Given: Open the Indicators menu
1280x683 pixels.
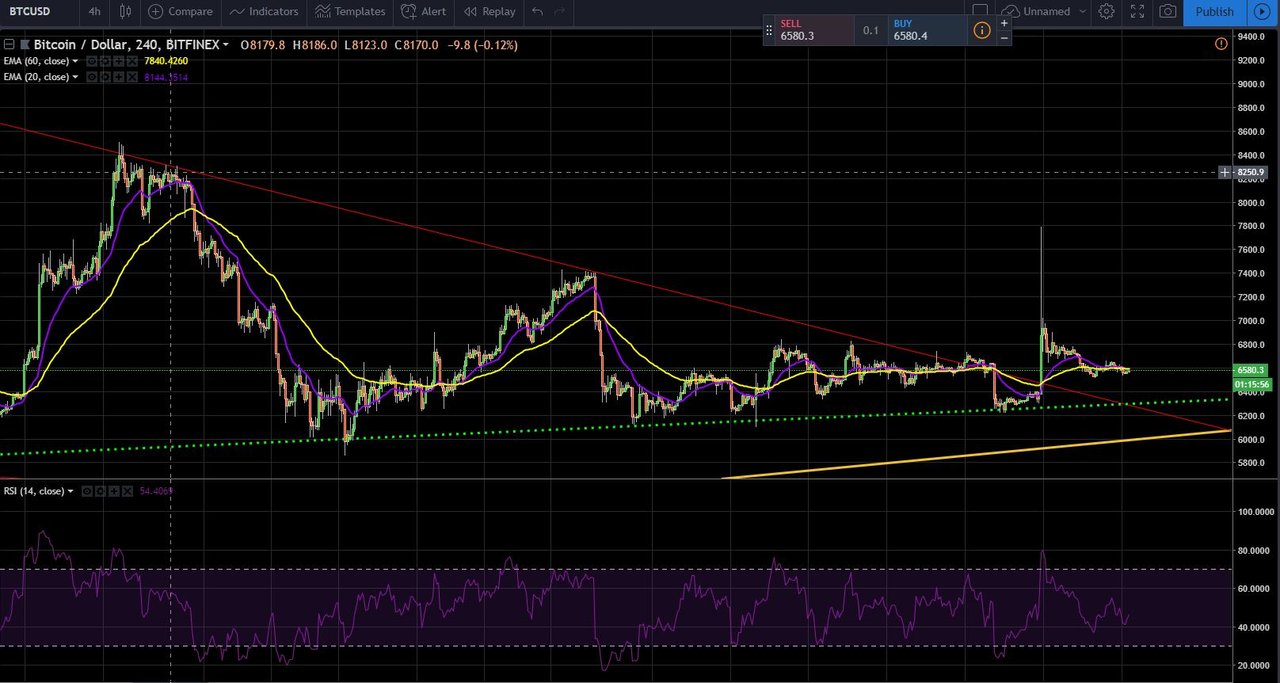Looking at the screenshot, I should click(264, 11).
